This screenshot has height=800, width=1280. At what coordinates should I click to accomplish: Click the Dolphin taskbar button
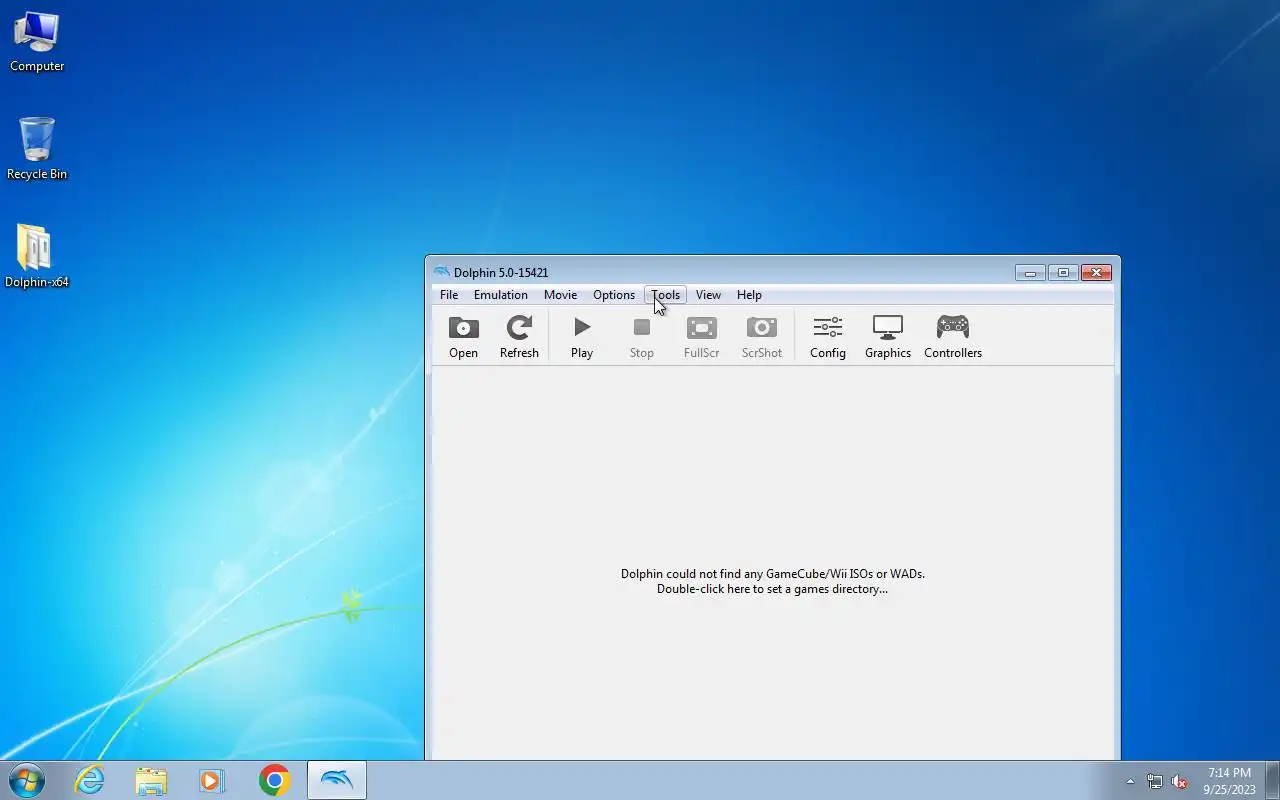(x=337, y=780)
